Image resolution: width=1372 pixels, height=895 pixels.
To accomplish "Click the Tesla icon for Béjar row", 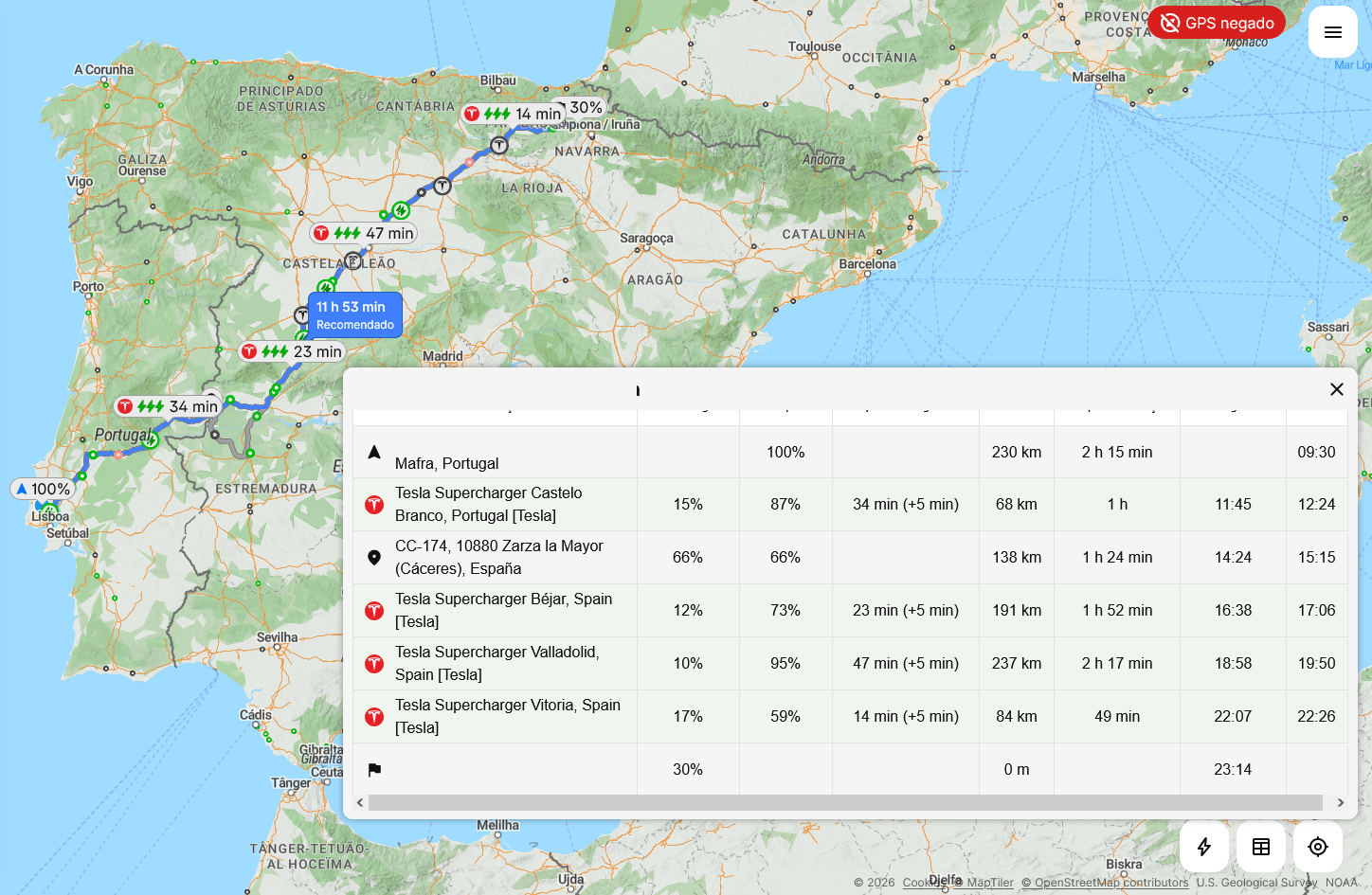I will (374, 611).
